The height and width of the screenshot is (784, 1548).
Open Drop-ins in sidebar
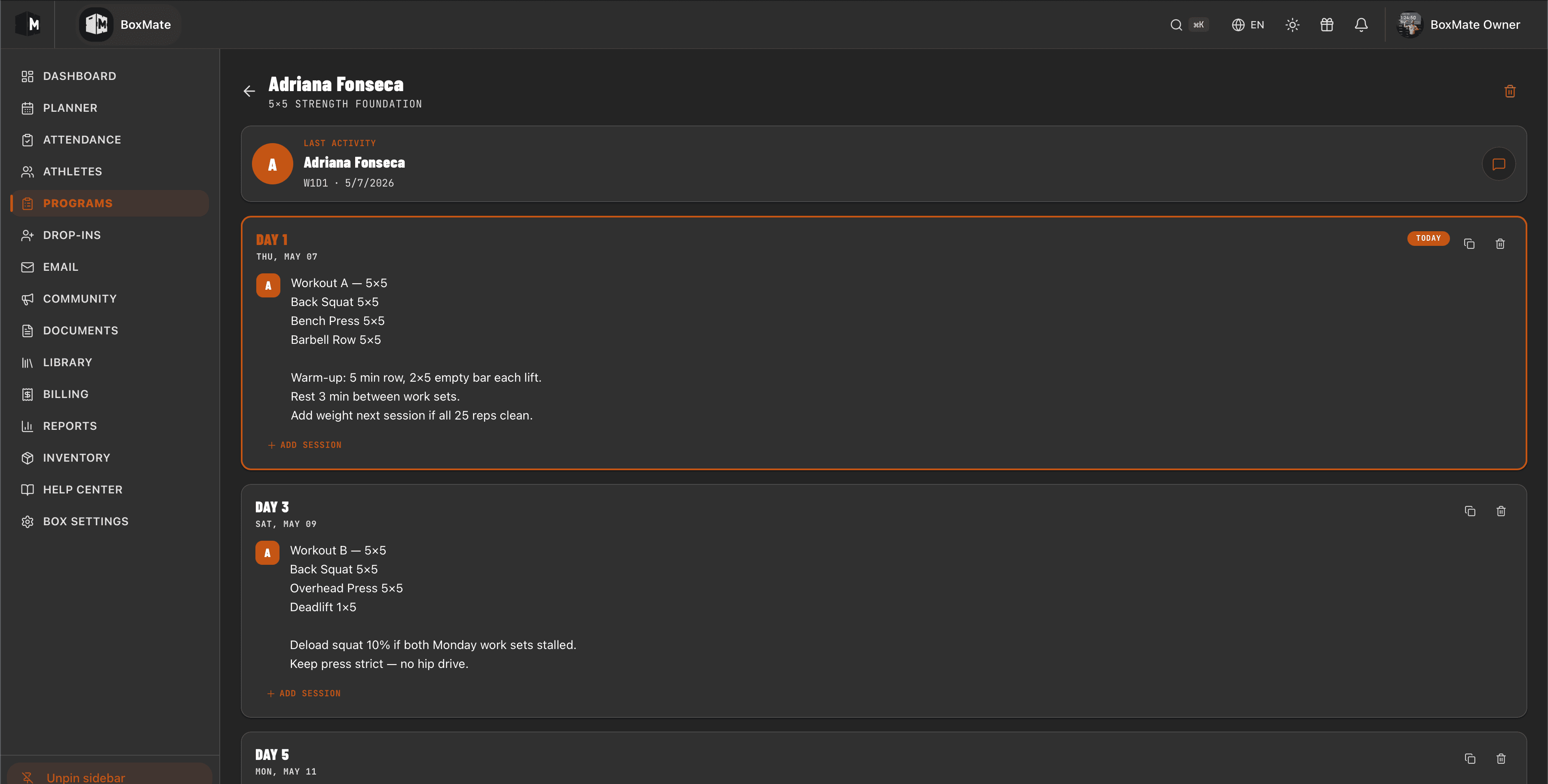pos(109,236)
